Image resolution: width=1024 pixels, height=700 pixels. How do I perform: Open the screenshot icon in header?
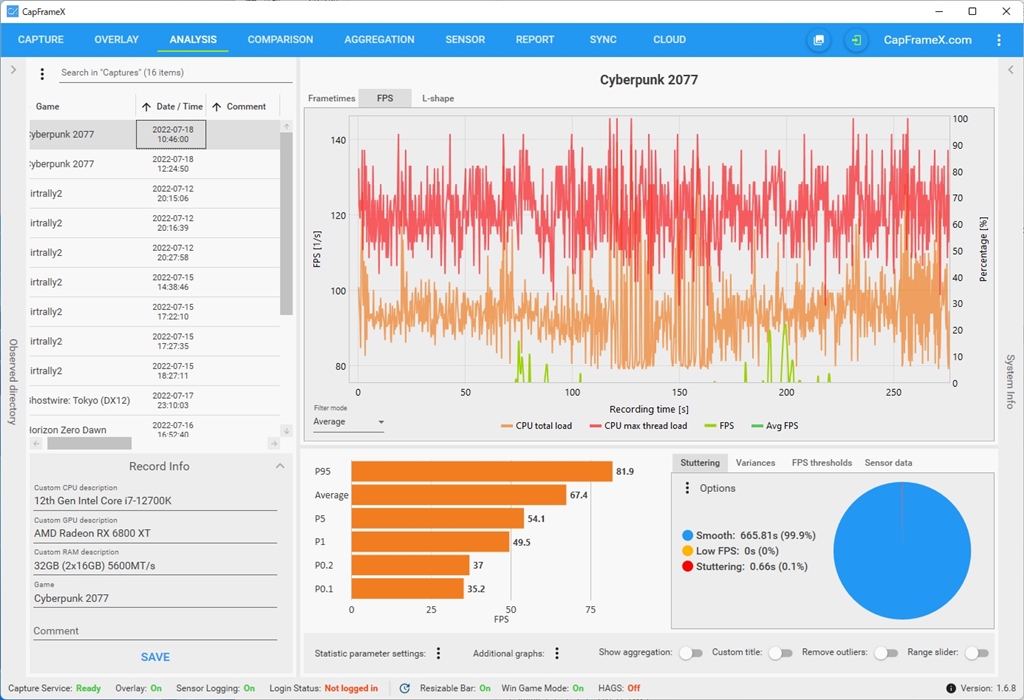point(818,40)
